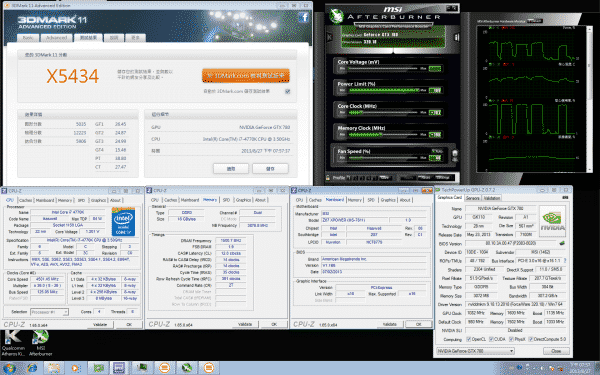Click the left button below the 3DMark system info panel
The width and height of the screenshot is (600, 375).
tap(231, 168)
